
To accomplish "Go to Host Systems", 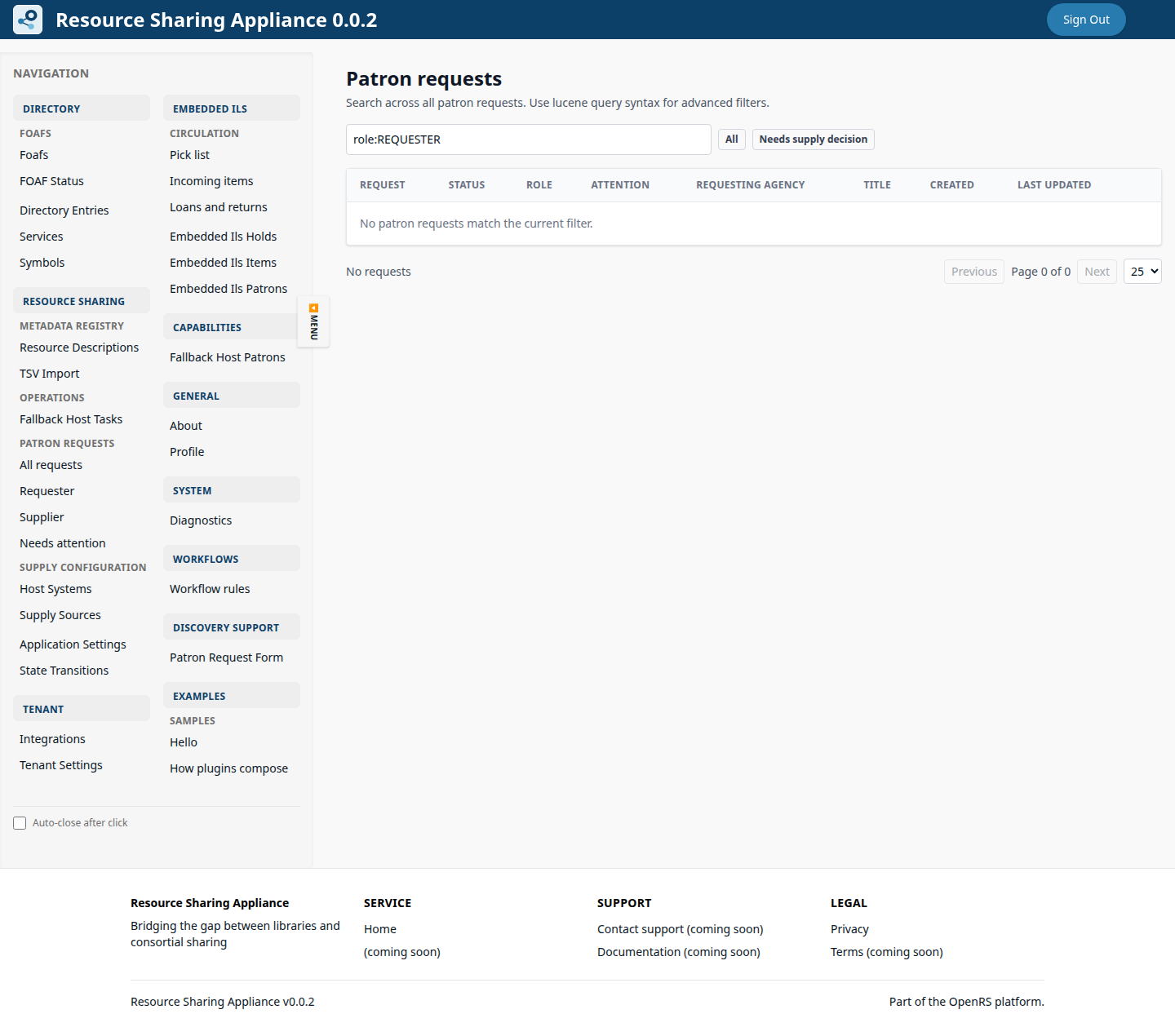I will [x=55, y=589].
